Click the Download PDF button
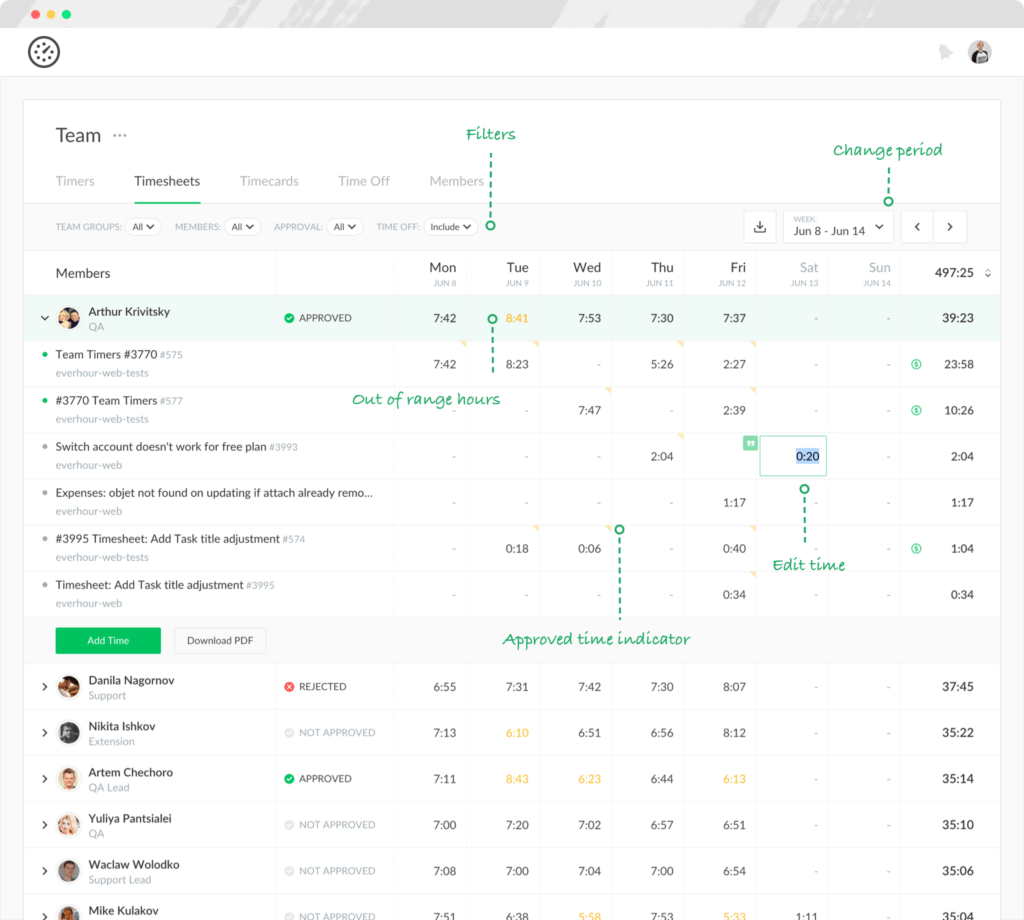The height and width of the screenshot is (920, 1024). 220,640
